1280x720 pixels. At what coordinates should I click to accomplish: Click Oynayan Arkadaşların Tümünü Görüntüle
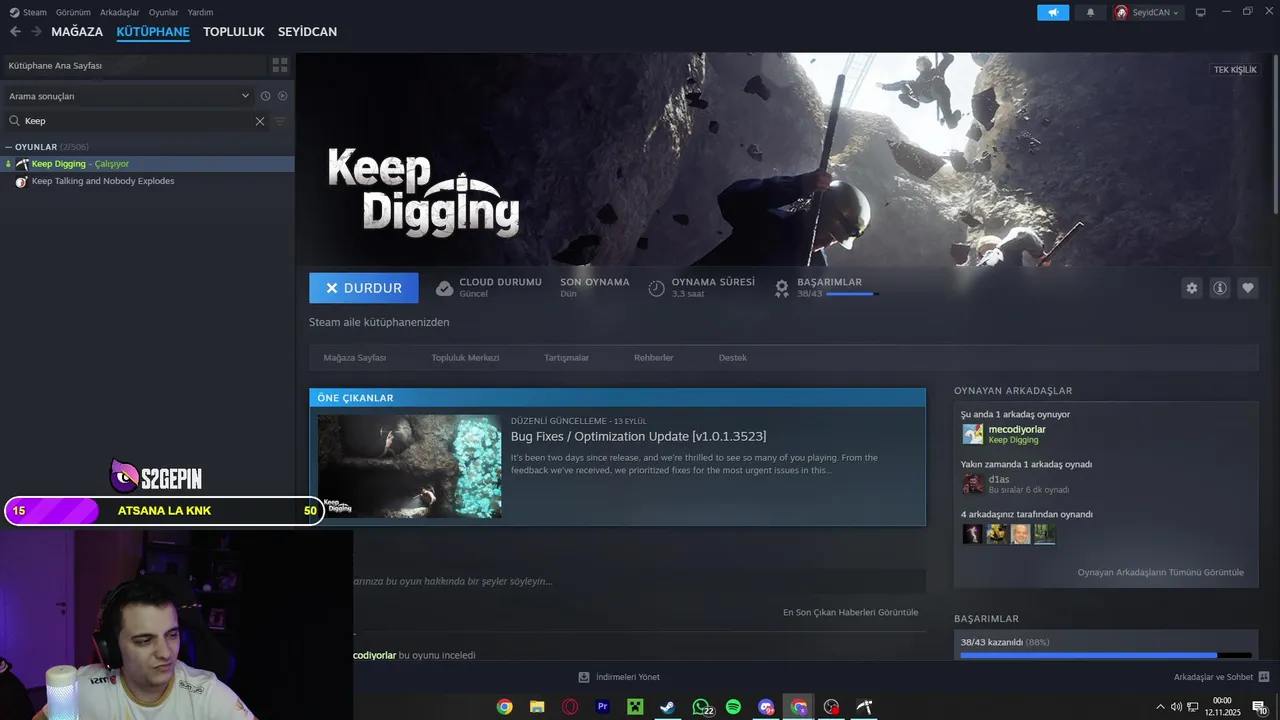pyautogui.click(x=1161, y=573)
